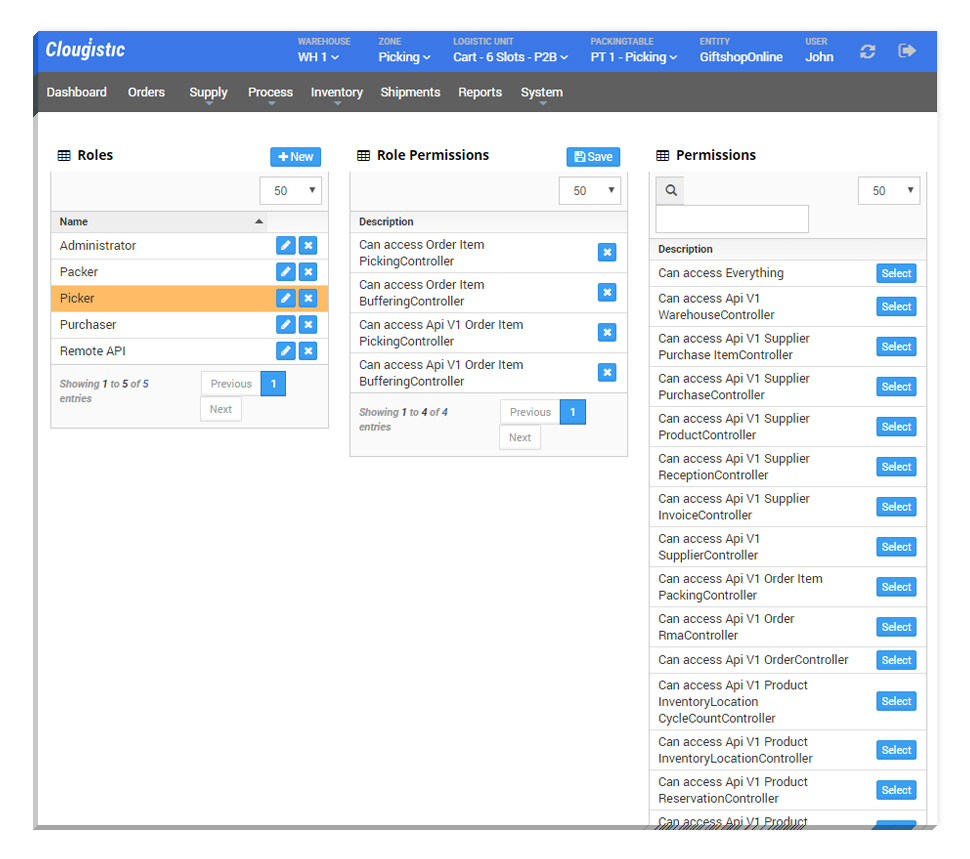Edit the Purchaser role via its pencil icon
Viewport: 970px width, 859px height.
click(285, 325)
